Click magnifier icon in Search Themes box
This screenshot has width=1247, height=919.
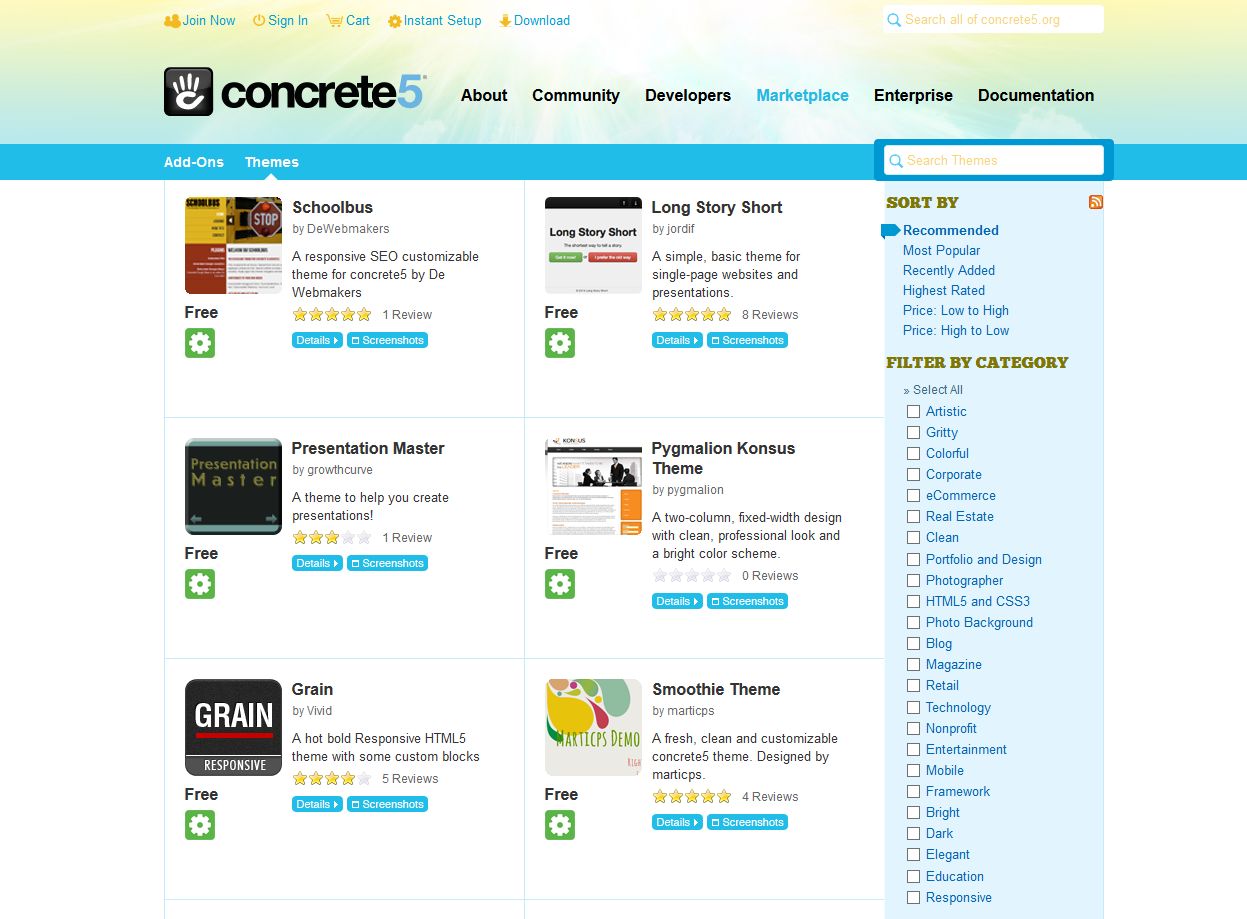click(x=897, y=160)
